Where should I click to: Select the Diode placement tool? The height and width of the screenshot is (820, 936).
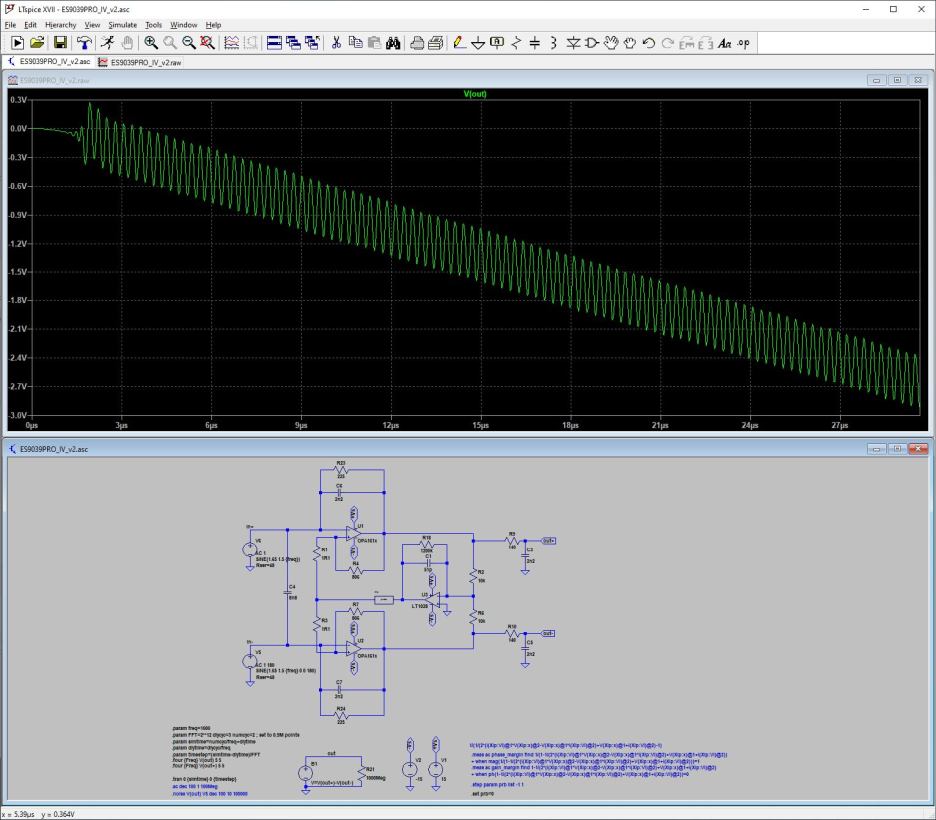tap(573, 43)
